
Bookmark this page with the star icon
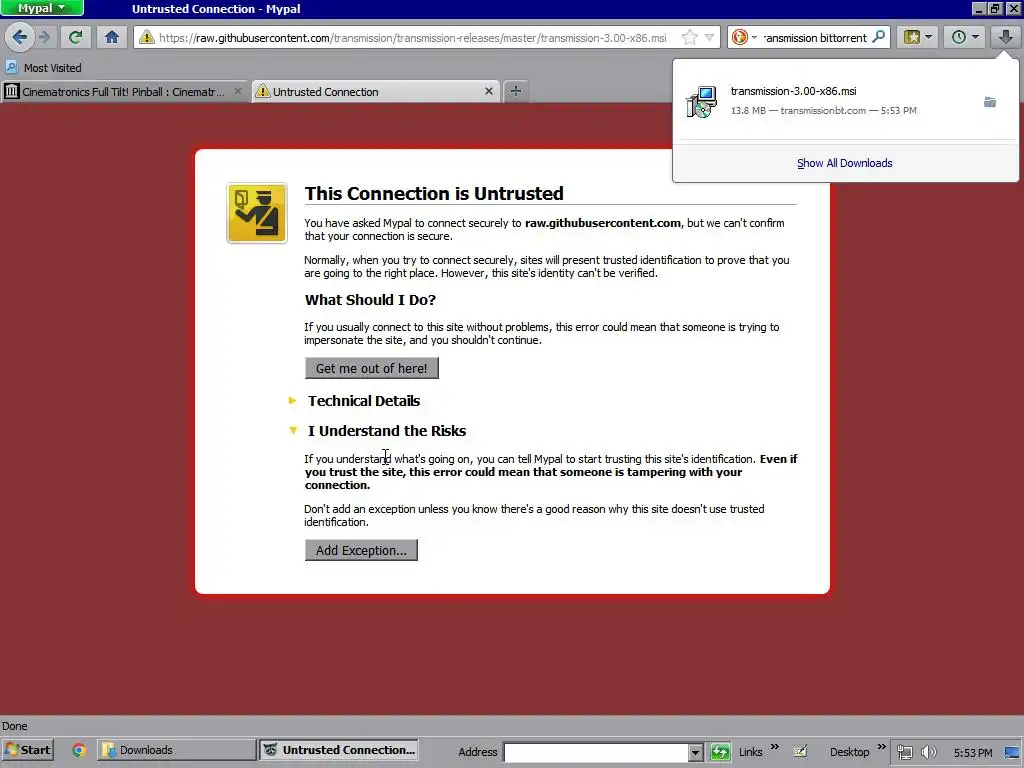tap(689, 37)
